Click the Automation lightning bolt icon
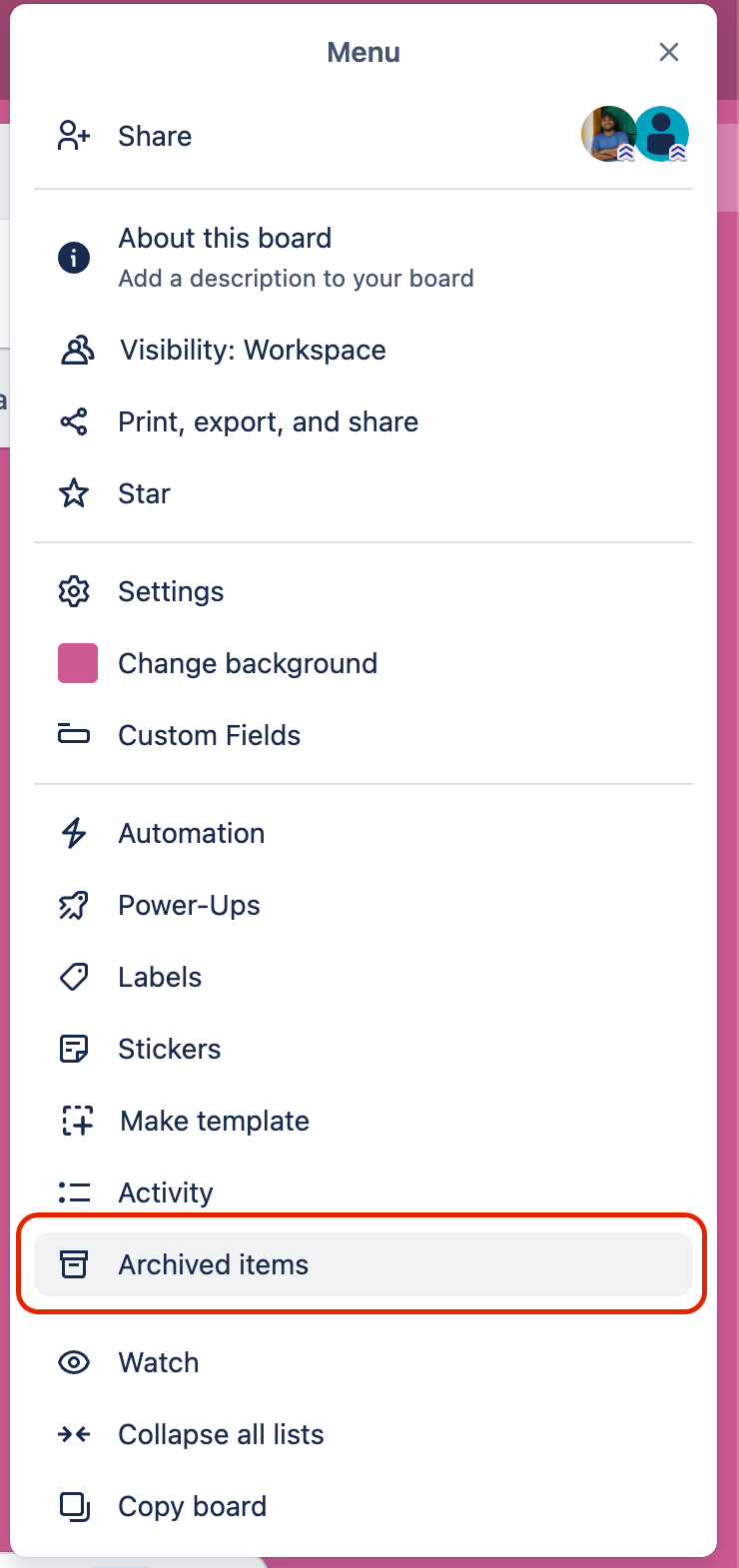The height and width of the screenshot is (1568, 739). [x=74, y=833]
